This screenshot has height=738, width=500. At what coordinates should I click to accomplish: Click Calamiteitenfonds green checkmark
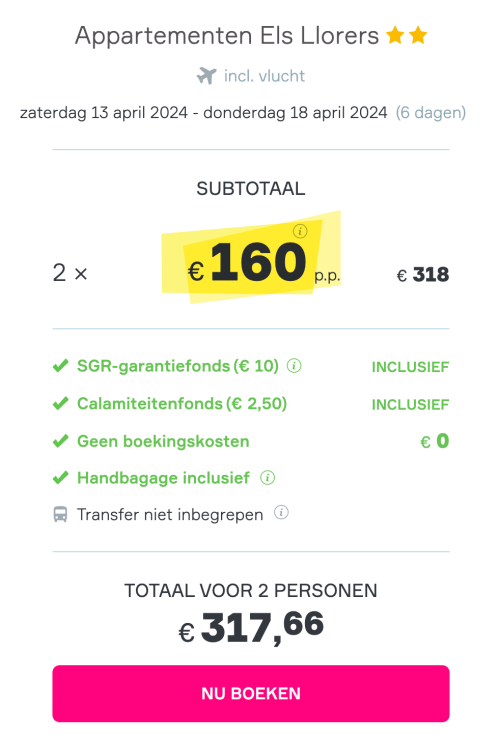61,403
